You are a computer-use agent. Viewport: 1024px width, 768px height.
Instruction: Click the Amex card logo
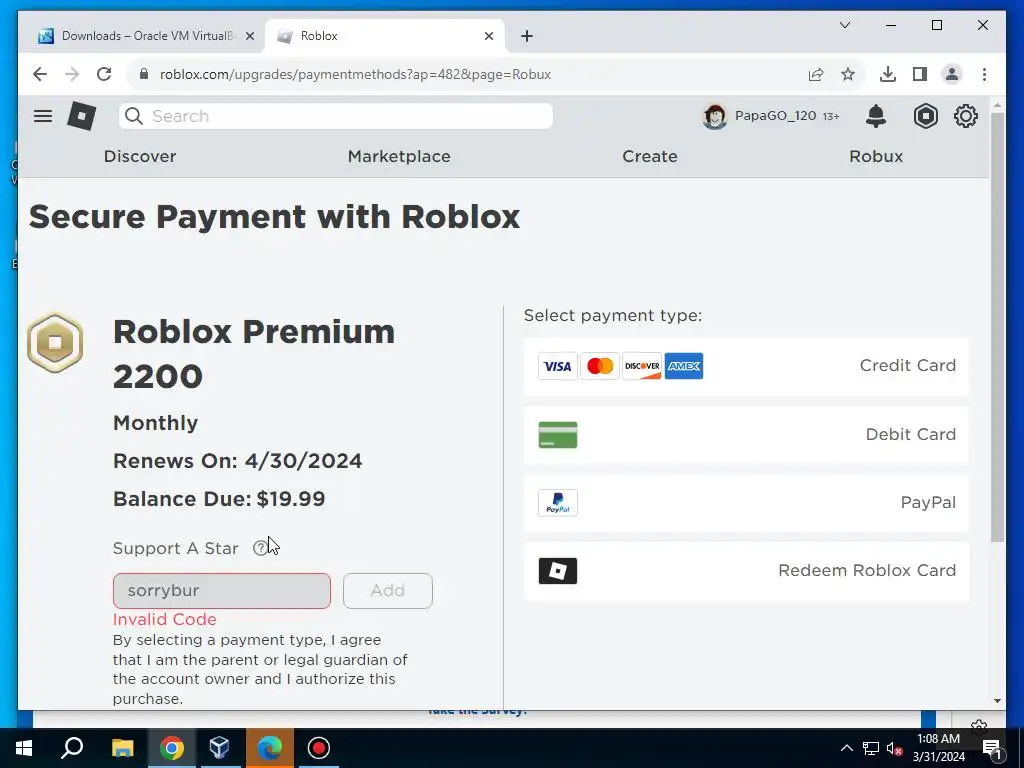pos(684,366)
